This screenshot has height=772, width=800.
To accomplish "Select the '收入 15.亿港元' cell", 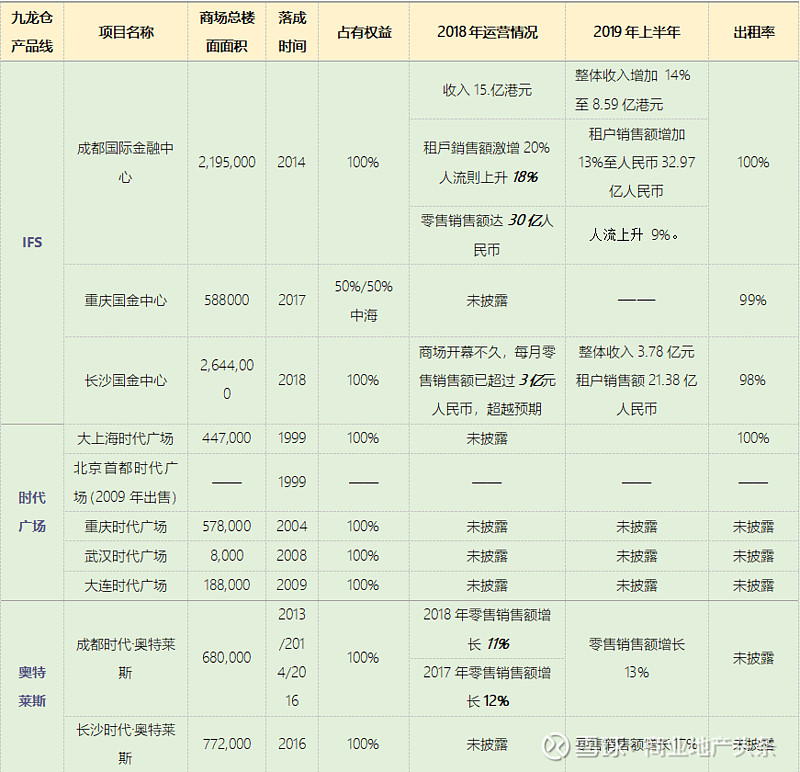I will tap(487, 90).
